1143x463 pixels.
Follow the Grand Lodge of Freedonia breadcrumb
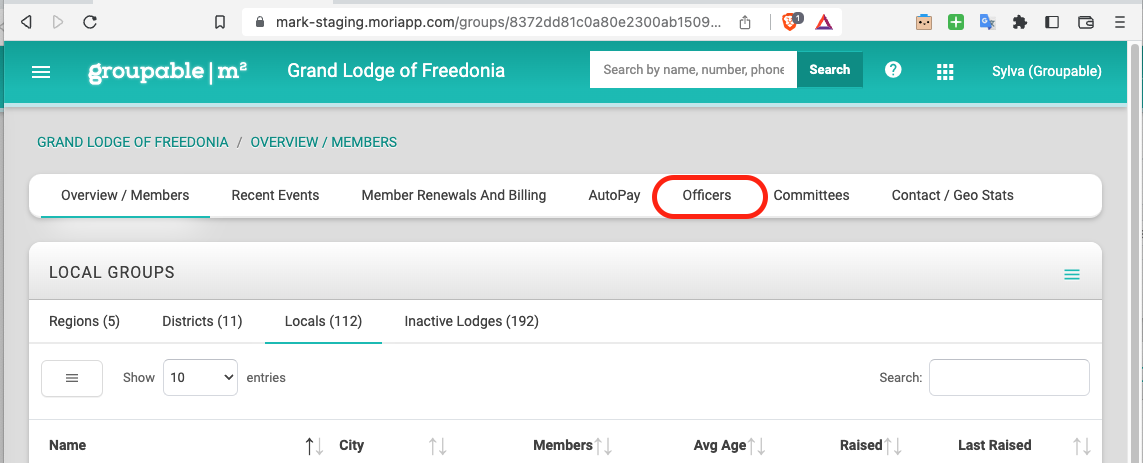(x=133, y=142)
